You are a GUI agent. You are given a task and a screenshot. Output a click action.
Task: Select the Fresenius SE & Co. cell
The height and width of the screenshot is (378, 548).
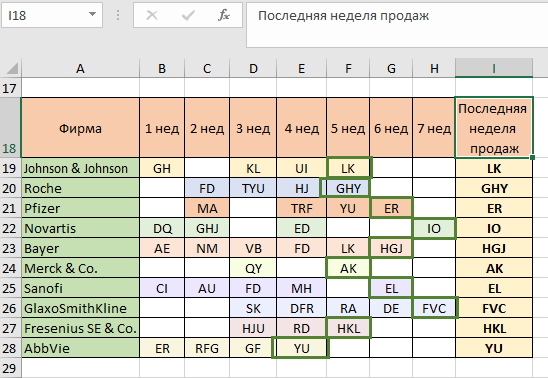tap(80, 328)
